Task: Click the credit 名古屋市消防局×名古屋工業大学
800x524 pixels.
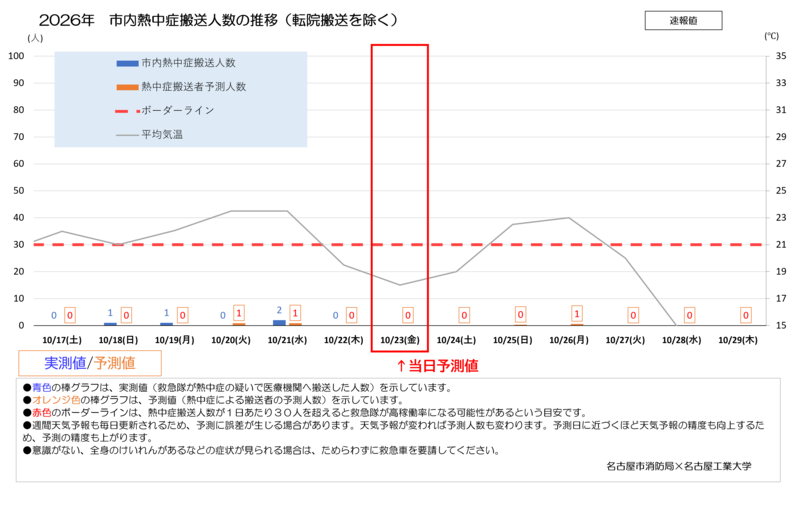Action: 679,466
